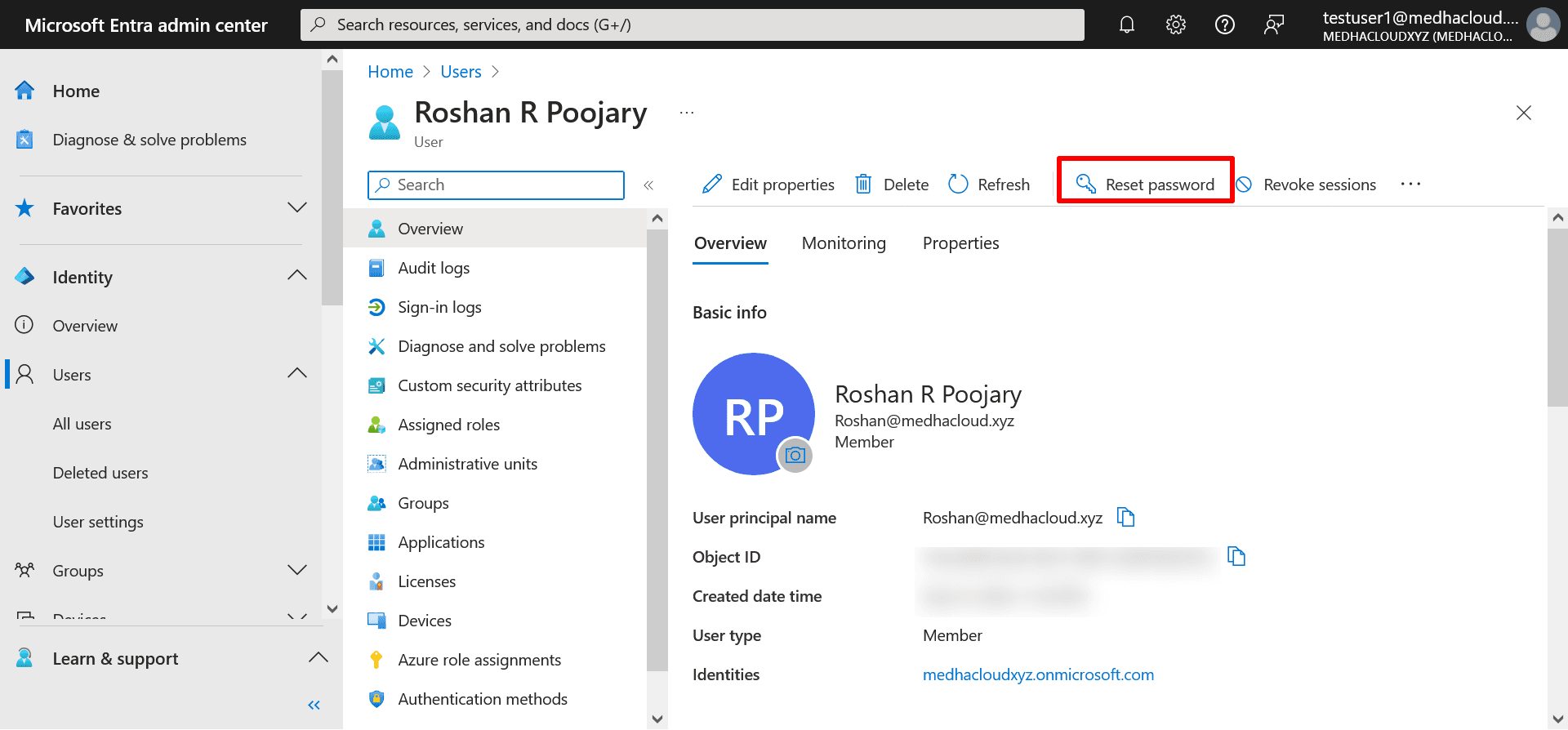Click the Delete trash icon
Viewport: 1568px width, 730px height.
tap(863, 185)
